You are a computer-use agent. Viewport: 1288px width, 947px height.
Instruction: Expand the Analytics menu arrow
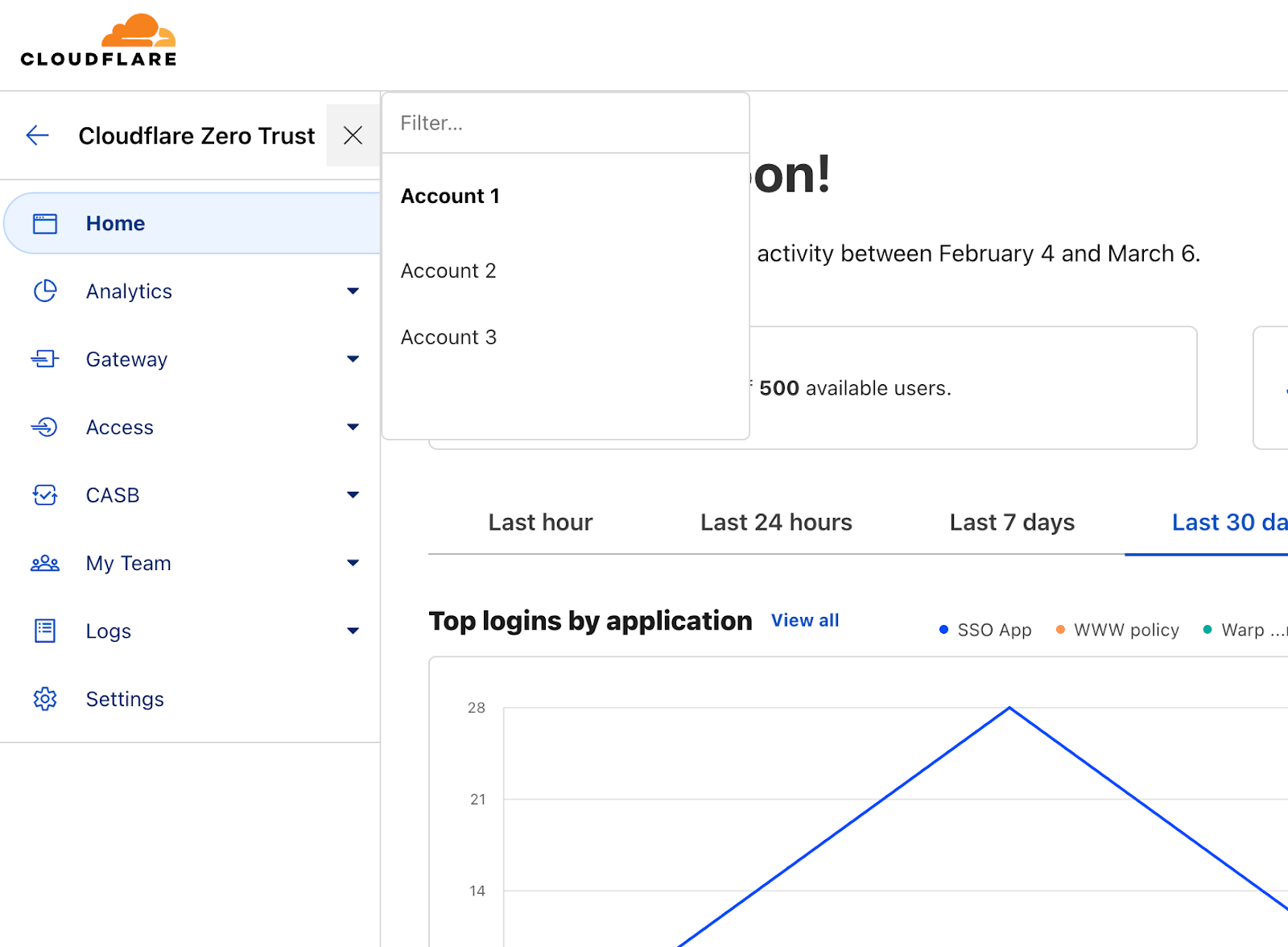353,291
